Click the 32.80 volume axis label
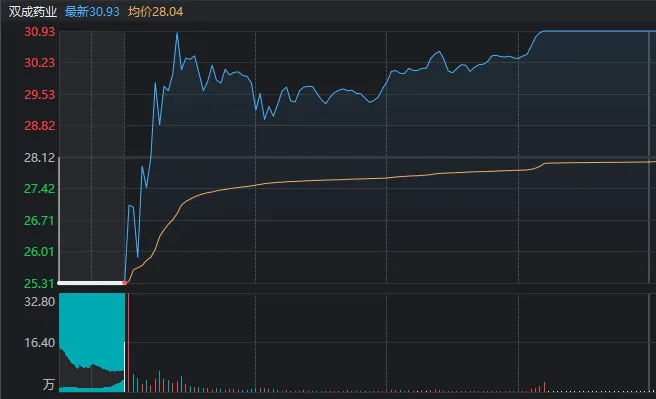656x399 pixels. (40, 302)
